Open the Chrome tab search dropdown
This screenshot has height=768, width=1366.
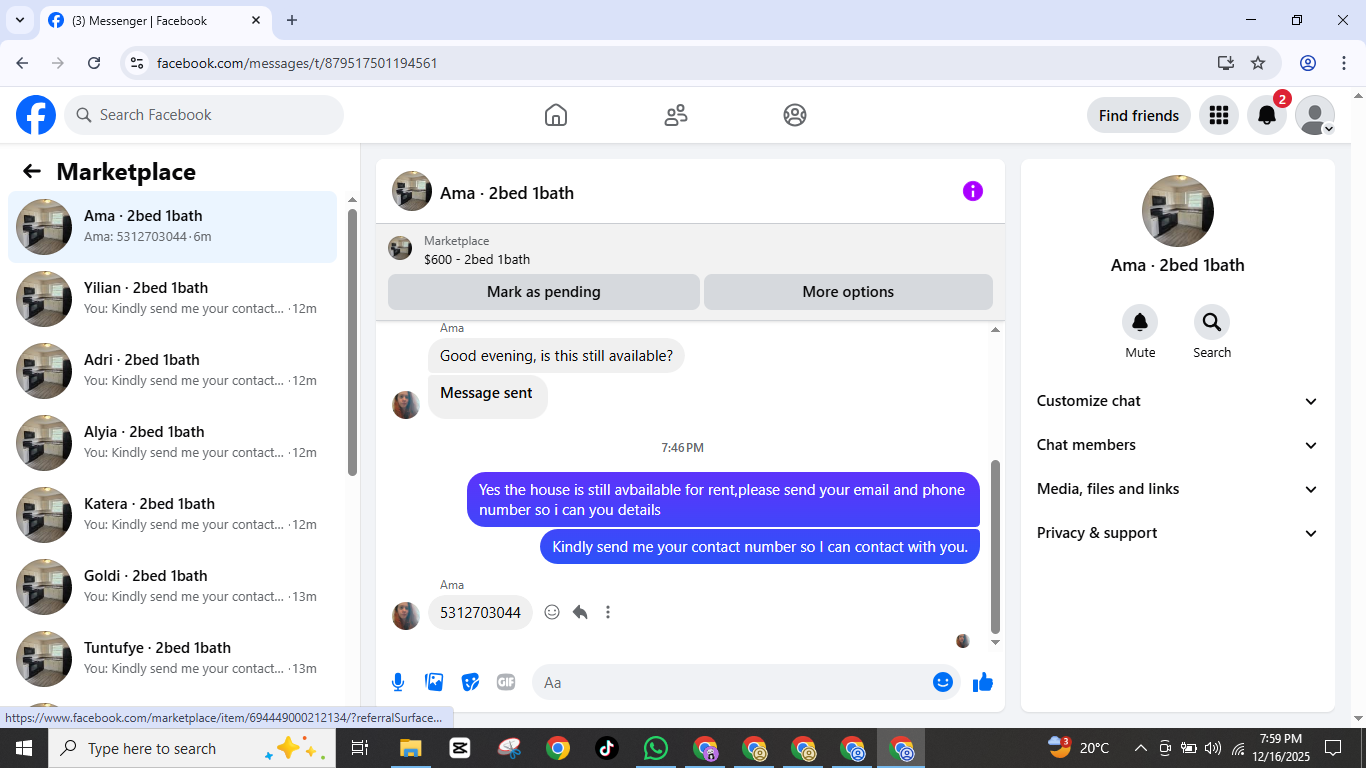(x=19, y=20)
